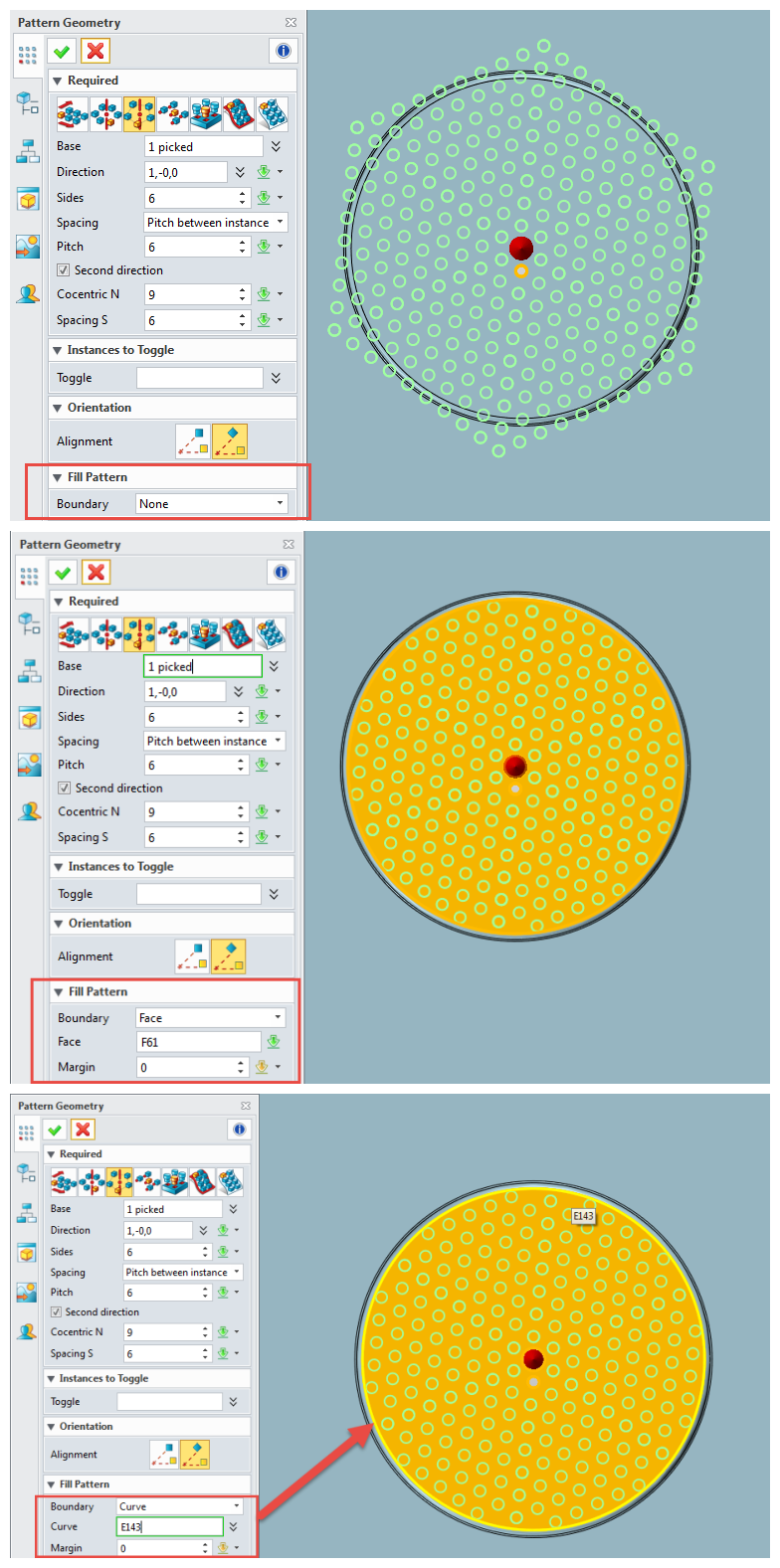Close top Pattern Geometry panel

291,22
